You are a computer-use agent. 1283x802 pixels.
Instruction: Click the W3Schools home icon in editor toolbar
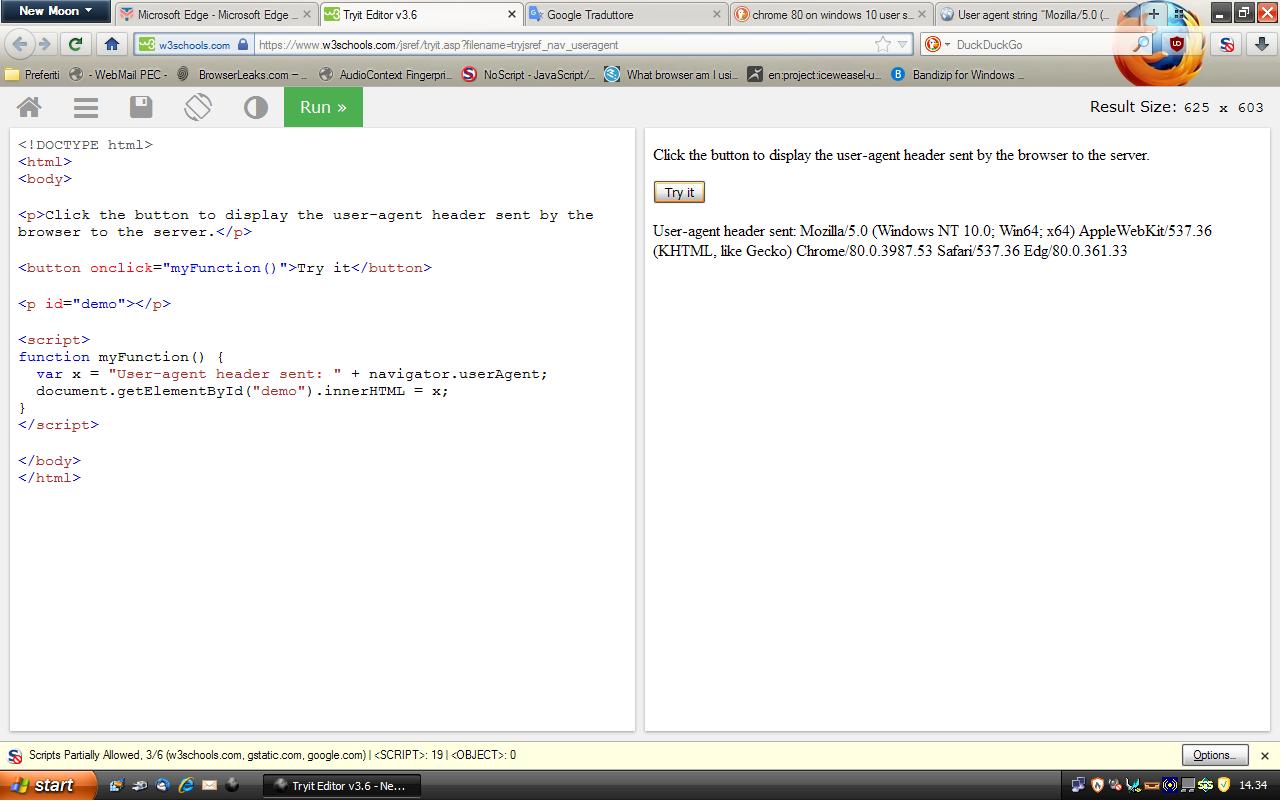(x=29, y=107)
